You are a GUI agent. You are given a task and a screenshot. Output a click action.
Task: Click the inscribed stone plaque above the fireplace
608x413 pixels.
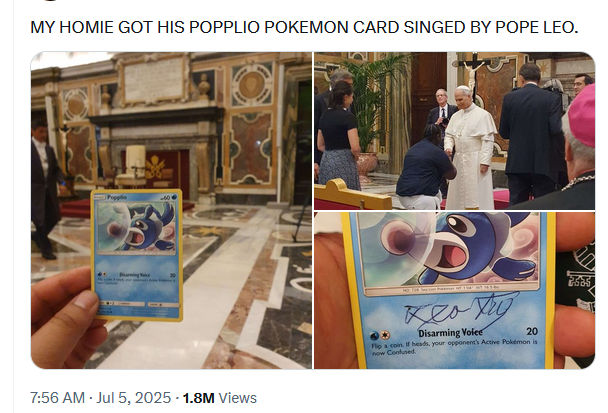click(154, 80)
